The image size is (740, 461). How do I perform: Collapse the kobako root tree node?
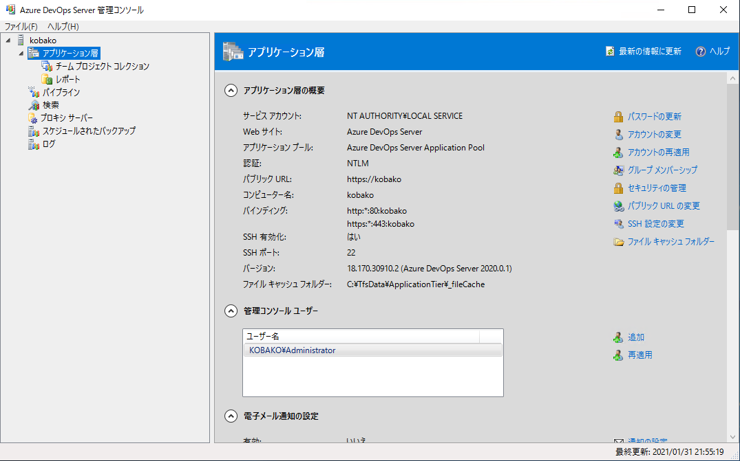[x=8, y=41]
